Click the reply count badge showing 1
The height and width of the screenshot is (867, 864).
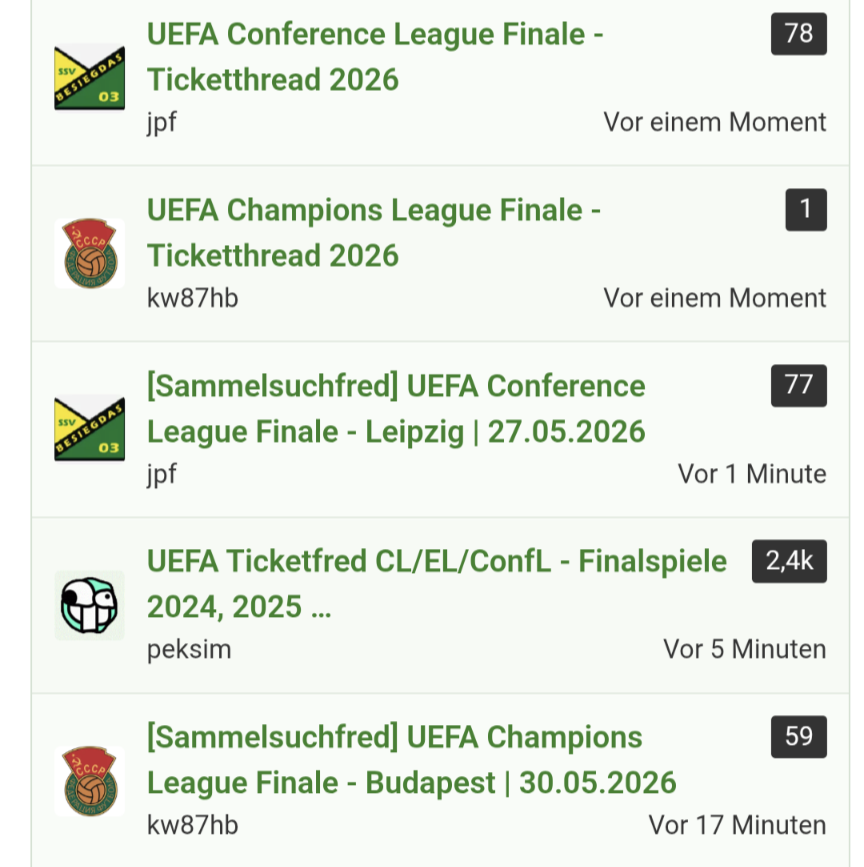pos(806,210)
